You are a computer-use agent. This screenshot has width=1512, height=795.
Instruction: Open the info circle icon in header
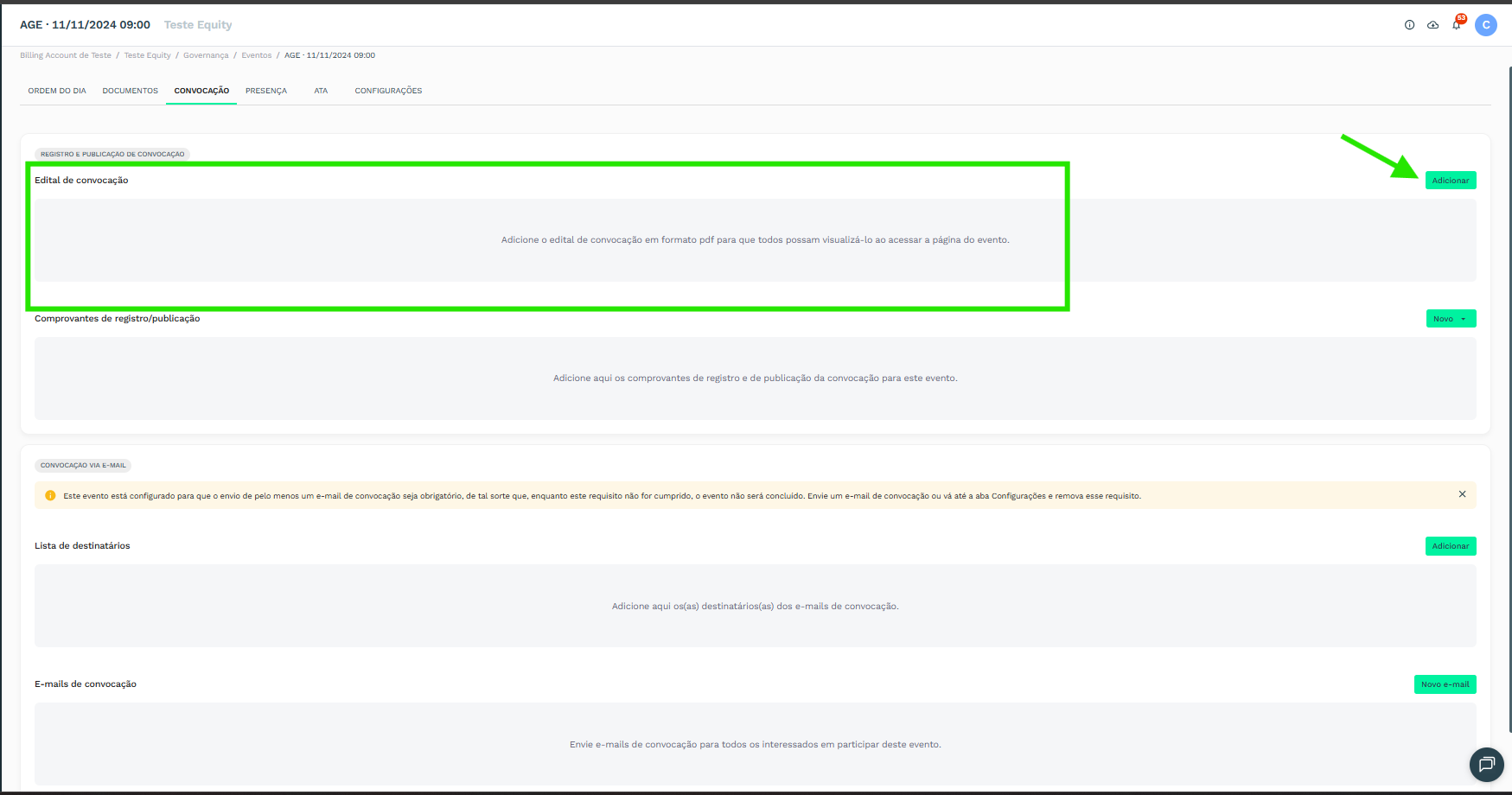point(1409,25)
